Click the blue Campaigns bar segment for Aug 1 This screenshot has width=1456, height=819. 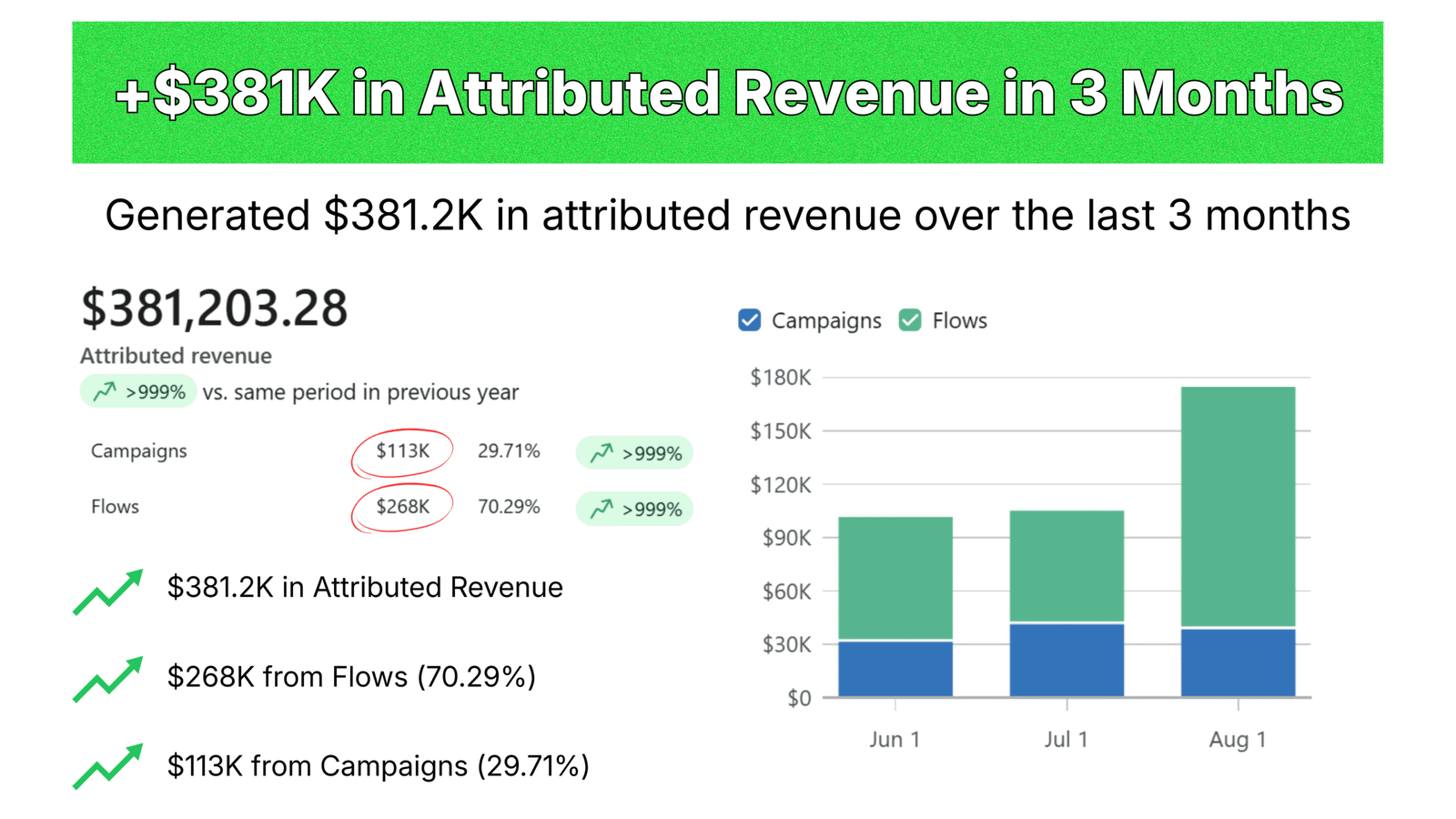coord(1239,663)
